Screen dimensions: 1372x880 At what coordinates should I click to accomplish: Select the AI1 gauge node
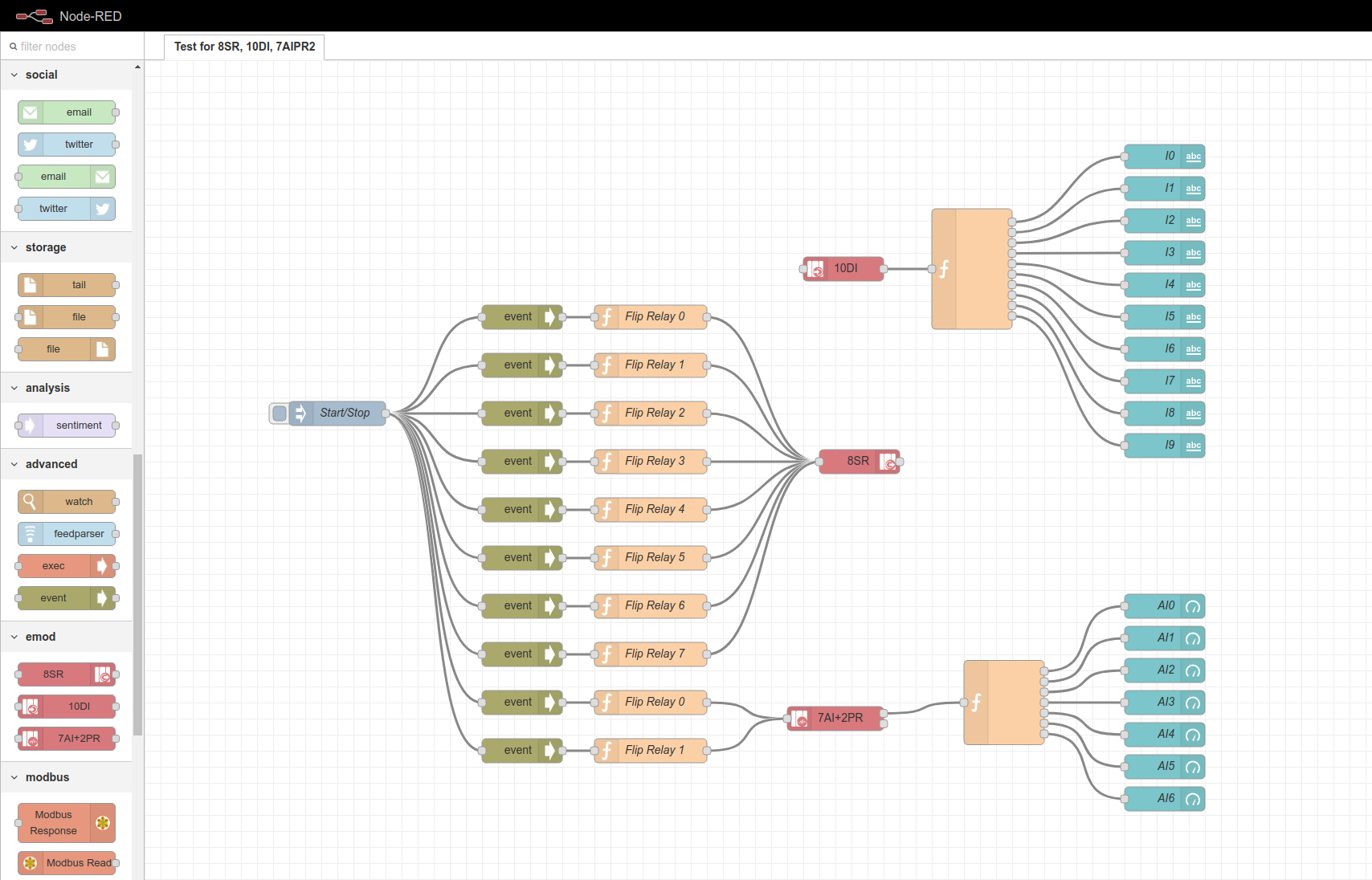pyautogui.click(x=1165, y=638)
